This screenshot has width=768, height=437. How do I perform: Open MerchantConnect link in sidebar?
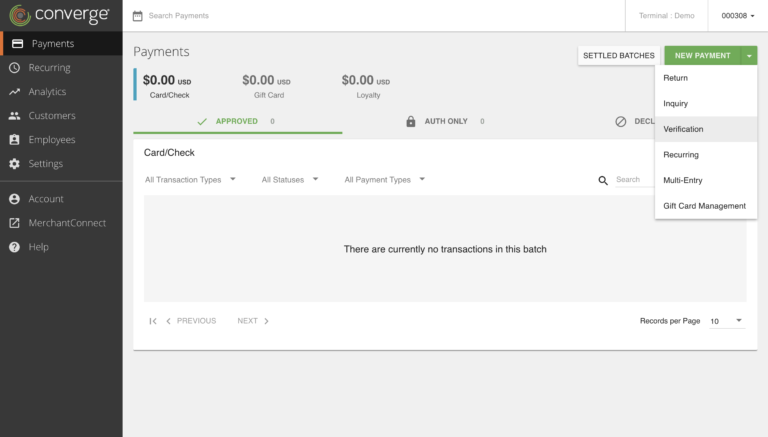[x=61, y=223]
